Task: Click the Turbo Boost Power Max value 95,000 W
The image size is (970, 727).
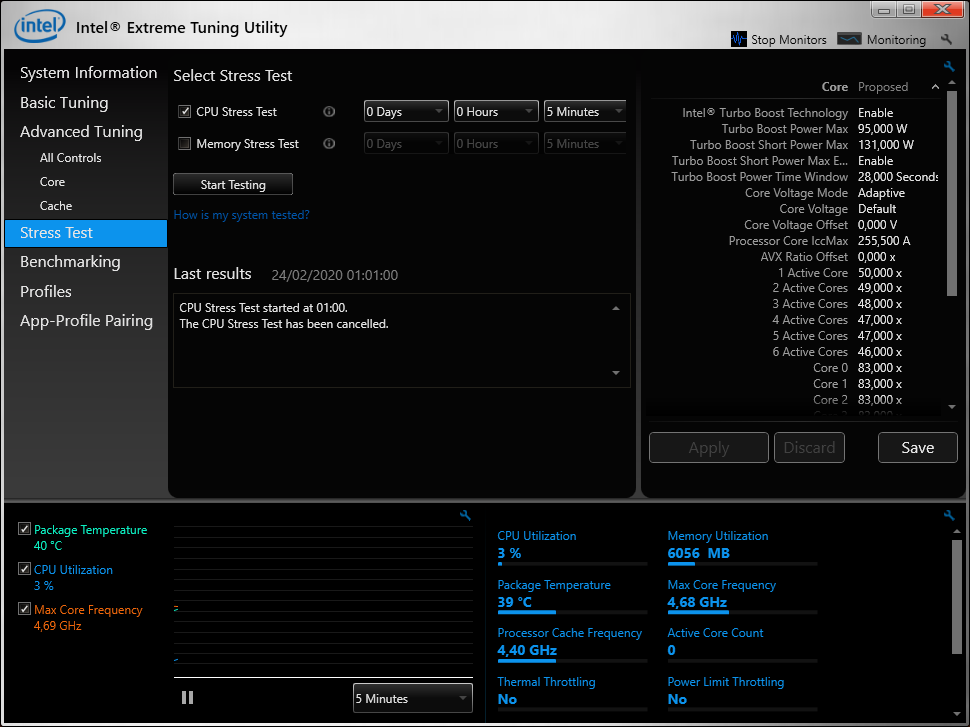Action: click(882, 129)
